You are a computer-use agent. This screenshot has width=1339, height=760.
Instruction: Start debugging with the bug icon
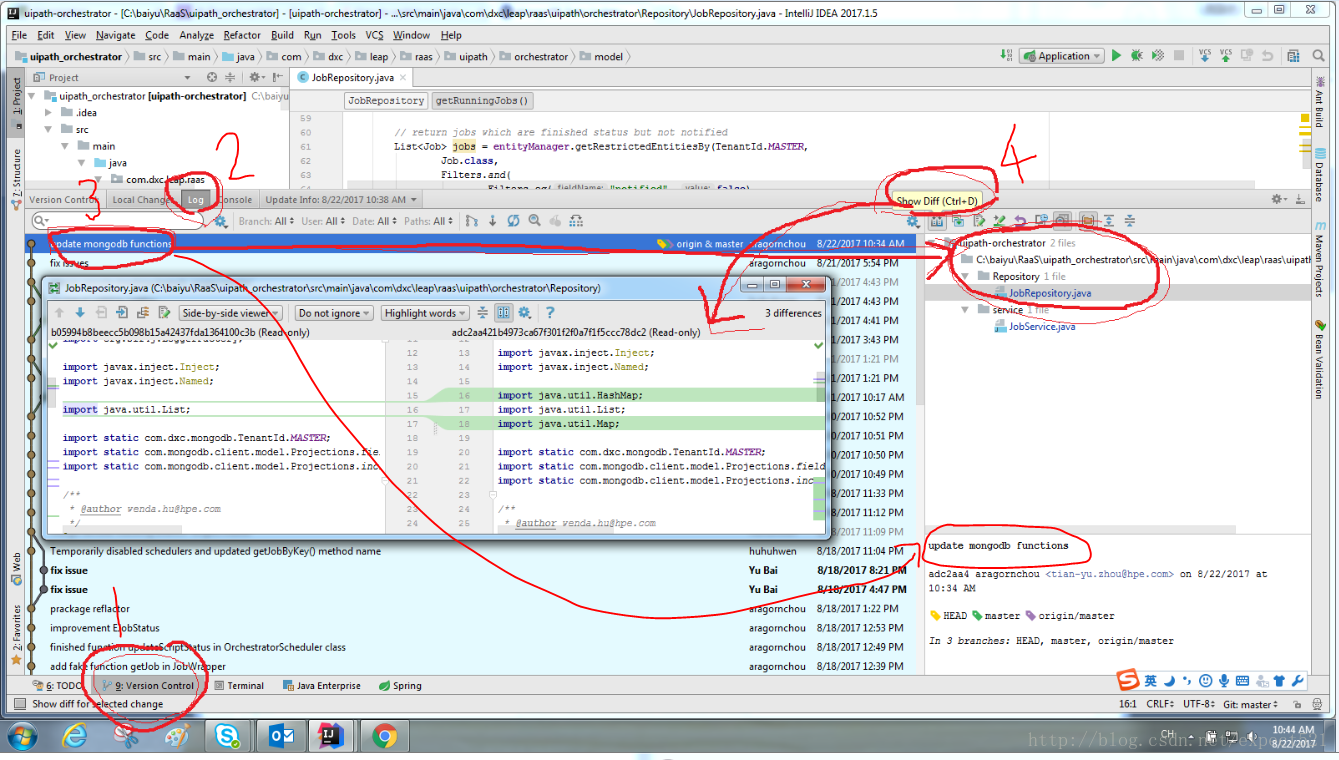click(x=1137, y=56)
